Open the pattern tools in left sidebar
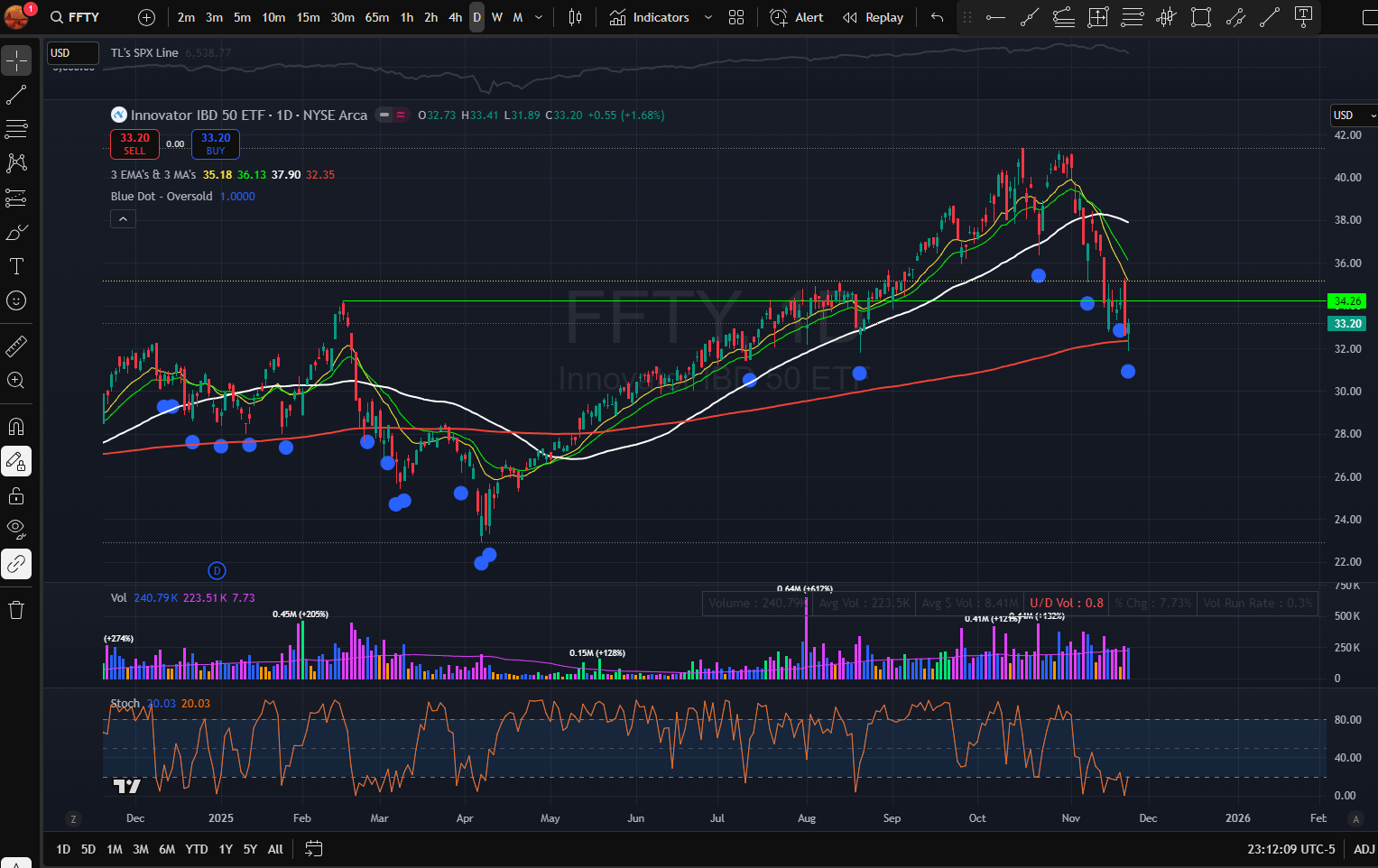 (x=16, y=163)
